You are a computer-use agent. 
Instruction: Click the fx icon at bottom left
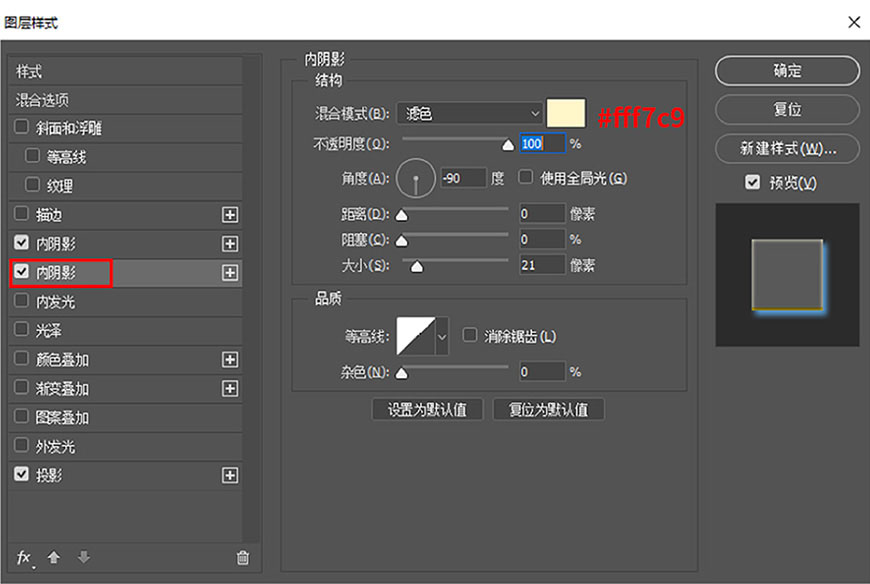click(x=22, y=559)
